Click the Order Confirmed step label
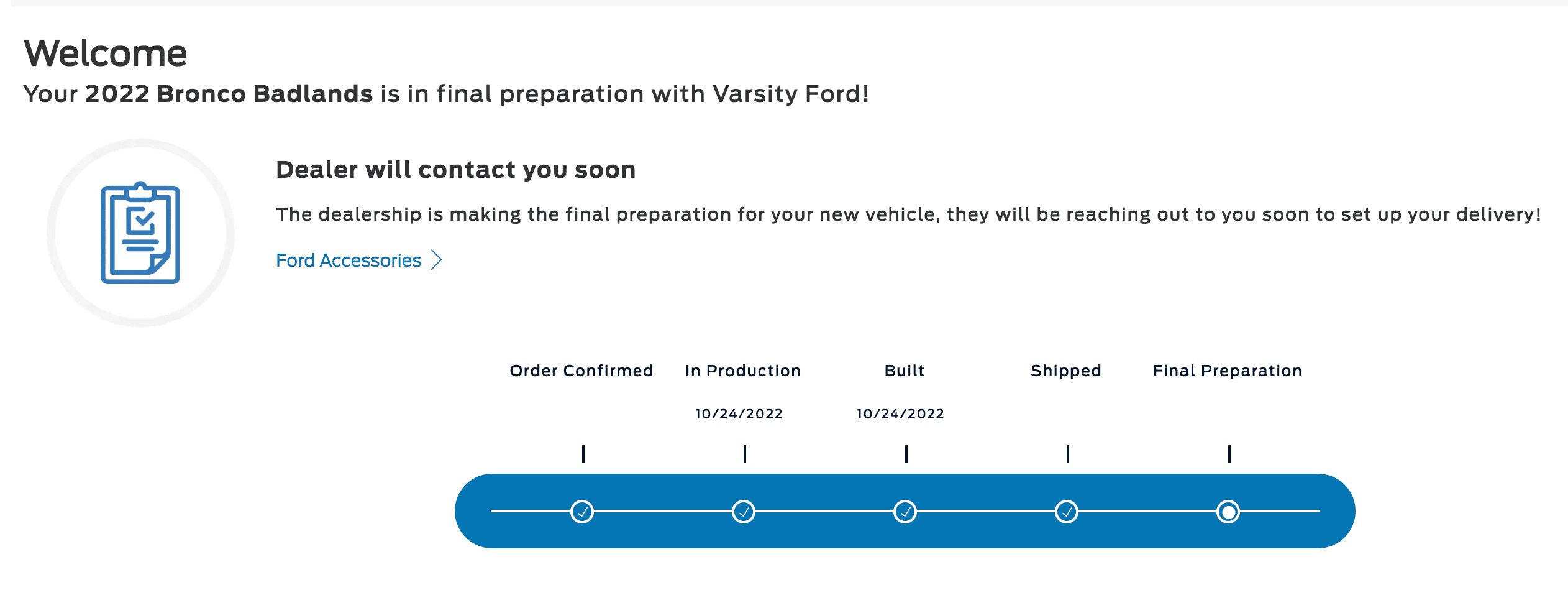1568x613 pixels. [x=581, y=371]
